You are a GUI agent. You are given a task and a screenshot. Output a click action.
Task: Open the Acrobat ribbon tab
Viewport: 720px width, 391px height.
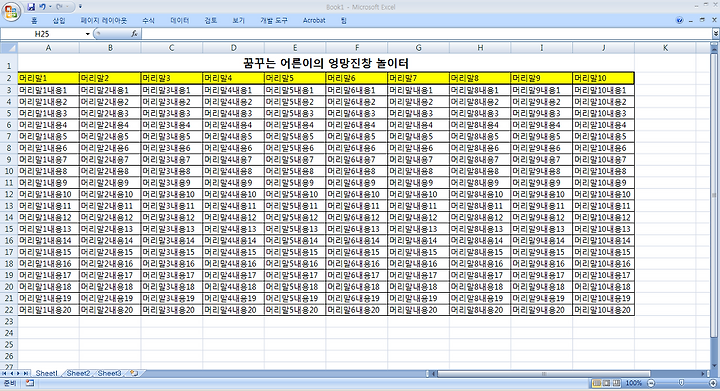click(x=314, y=21)
